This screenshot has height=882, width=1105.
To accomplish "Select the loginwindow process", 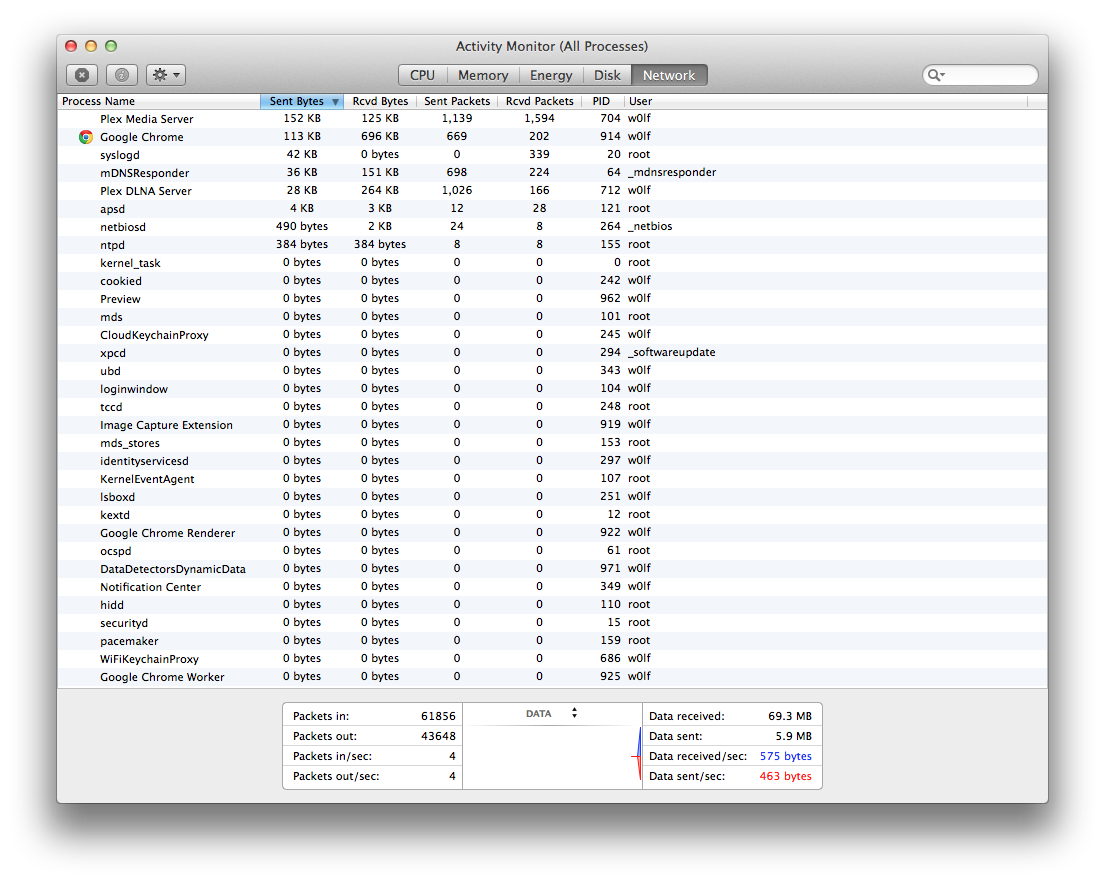I will [552, 389].
